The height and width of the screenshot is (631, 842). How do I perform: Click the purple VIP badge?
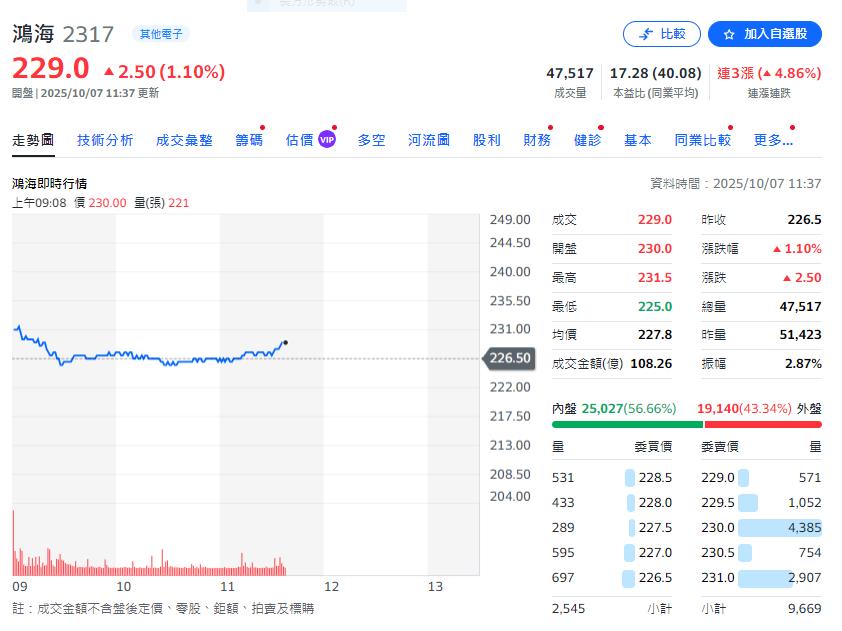pos(327,140)
